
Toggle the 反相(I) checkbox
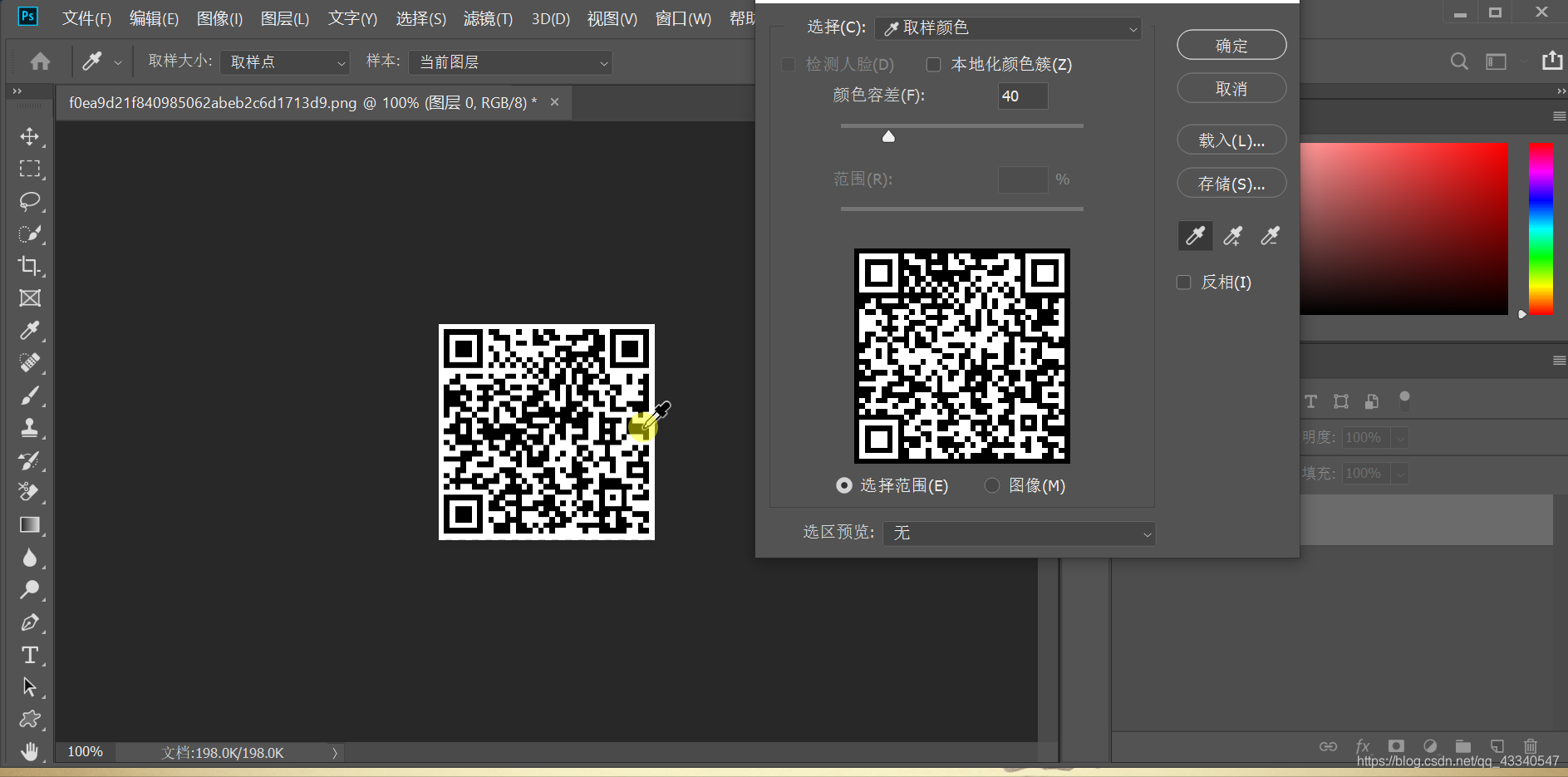coord(1184,283)
